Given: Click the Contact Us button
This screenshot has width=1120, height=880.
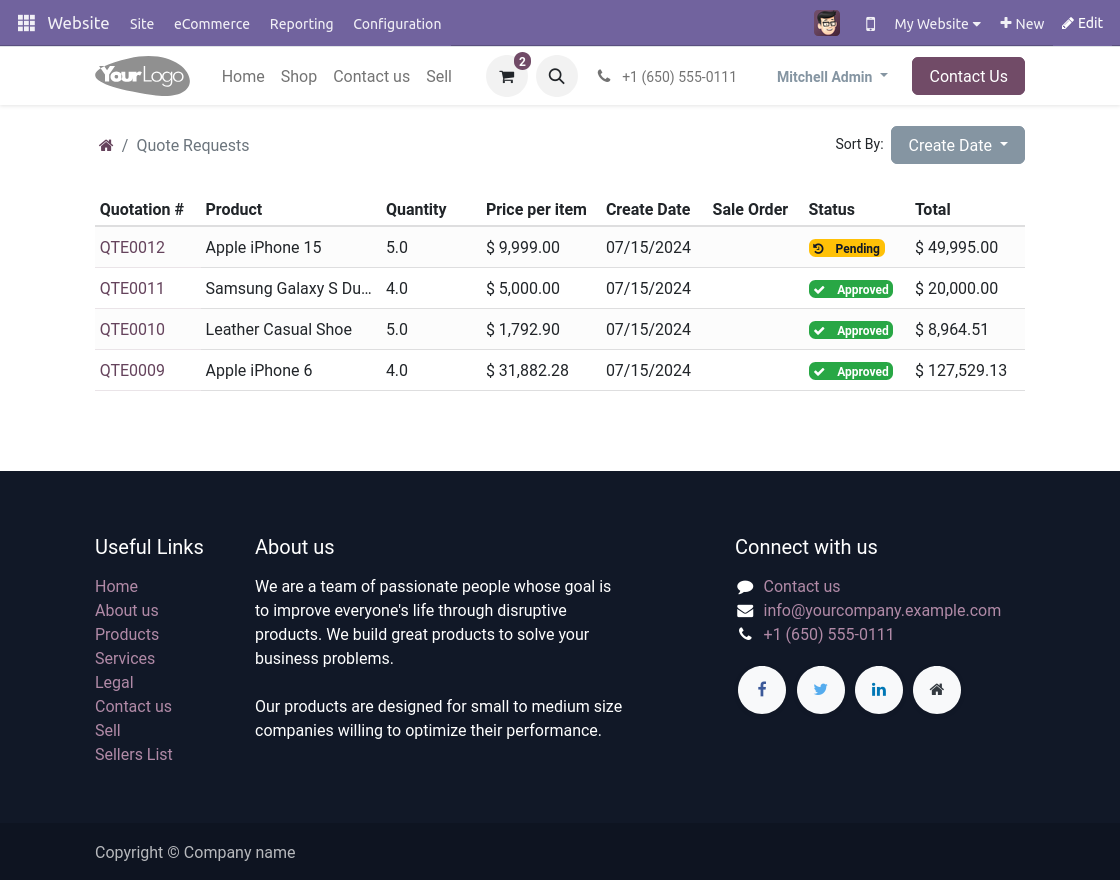Looking at the screenshot, I should point(968,76).
